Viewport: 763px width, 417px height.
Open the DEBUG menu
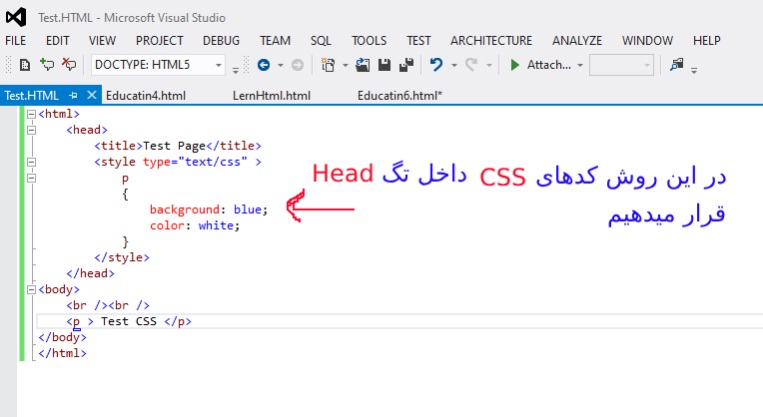pyautogui.click(x=221, y=40)
